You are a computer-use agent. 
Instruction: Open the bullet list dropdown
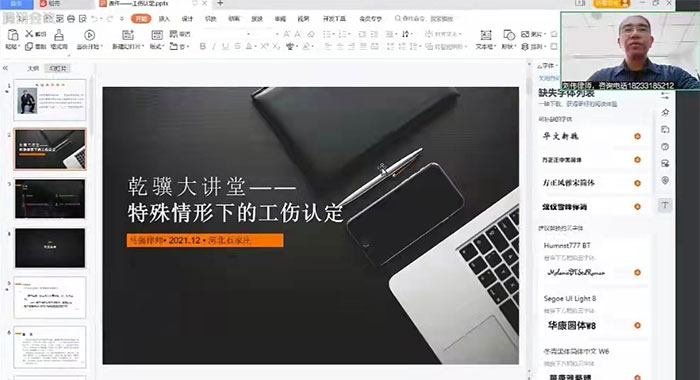pyautogui.click(x=333, y=34)
